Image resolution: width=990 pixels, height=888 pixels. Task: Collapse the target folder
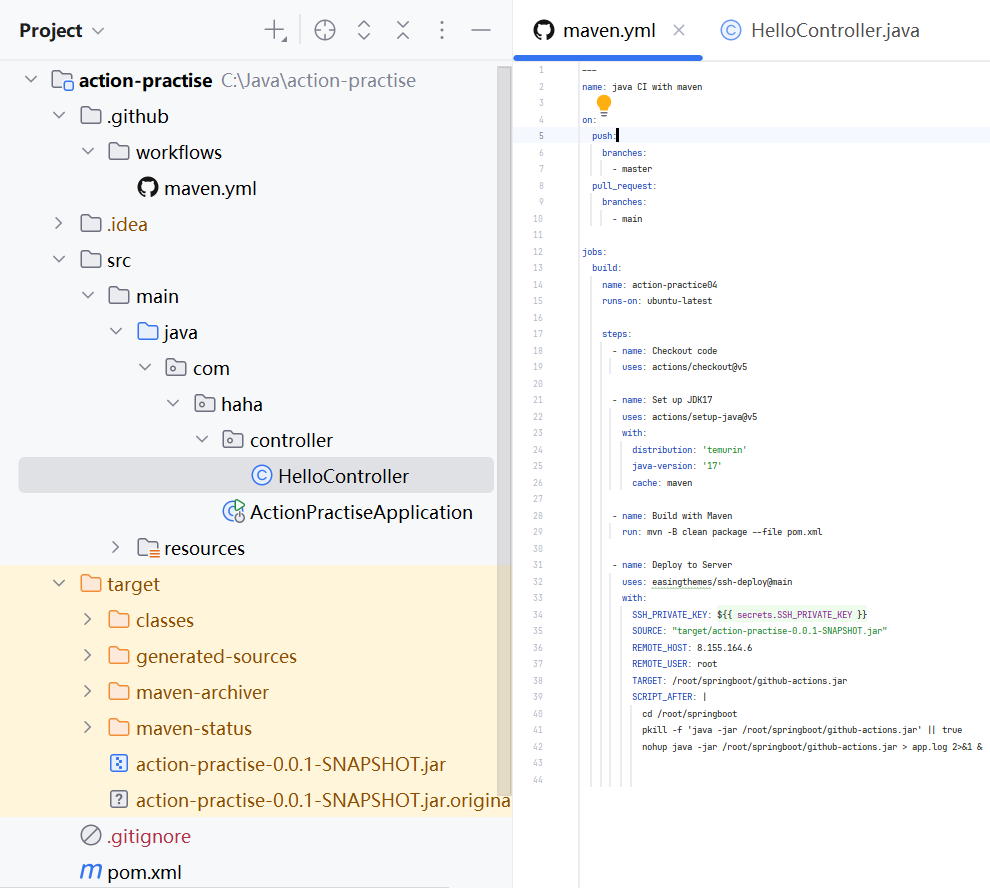(59, 584)
